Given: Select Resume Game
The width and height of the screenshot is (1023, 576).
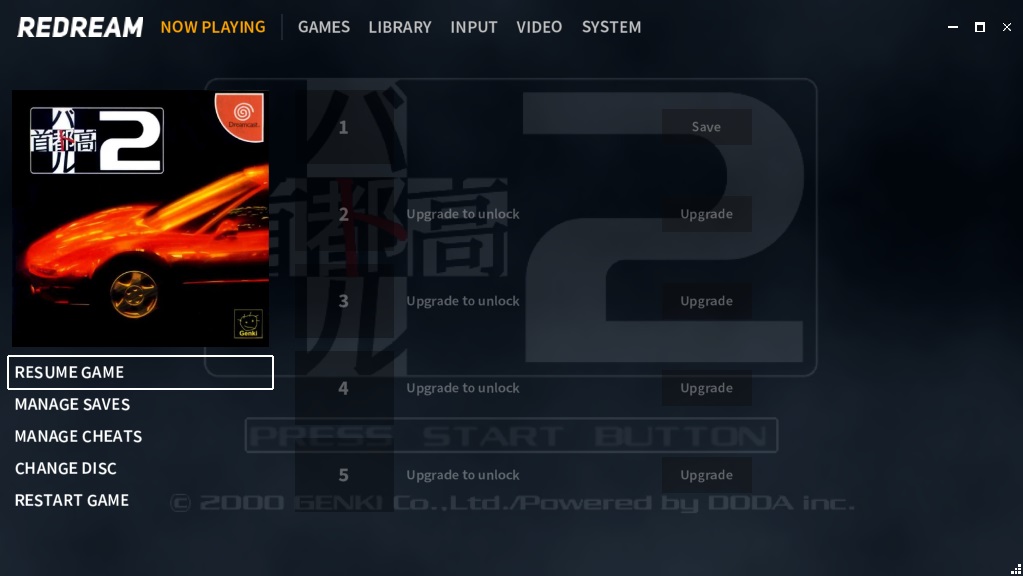Looking at the screenshot, I should [x=140, y=372].
